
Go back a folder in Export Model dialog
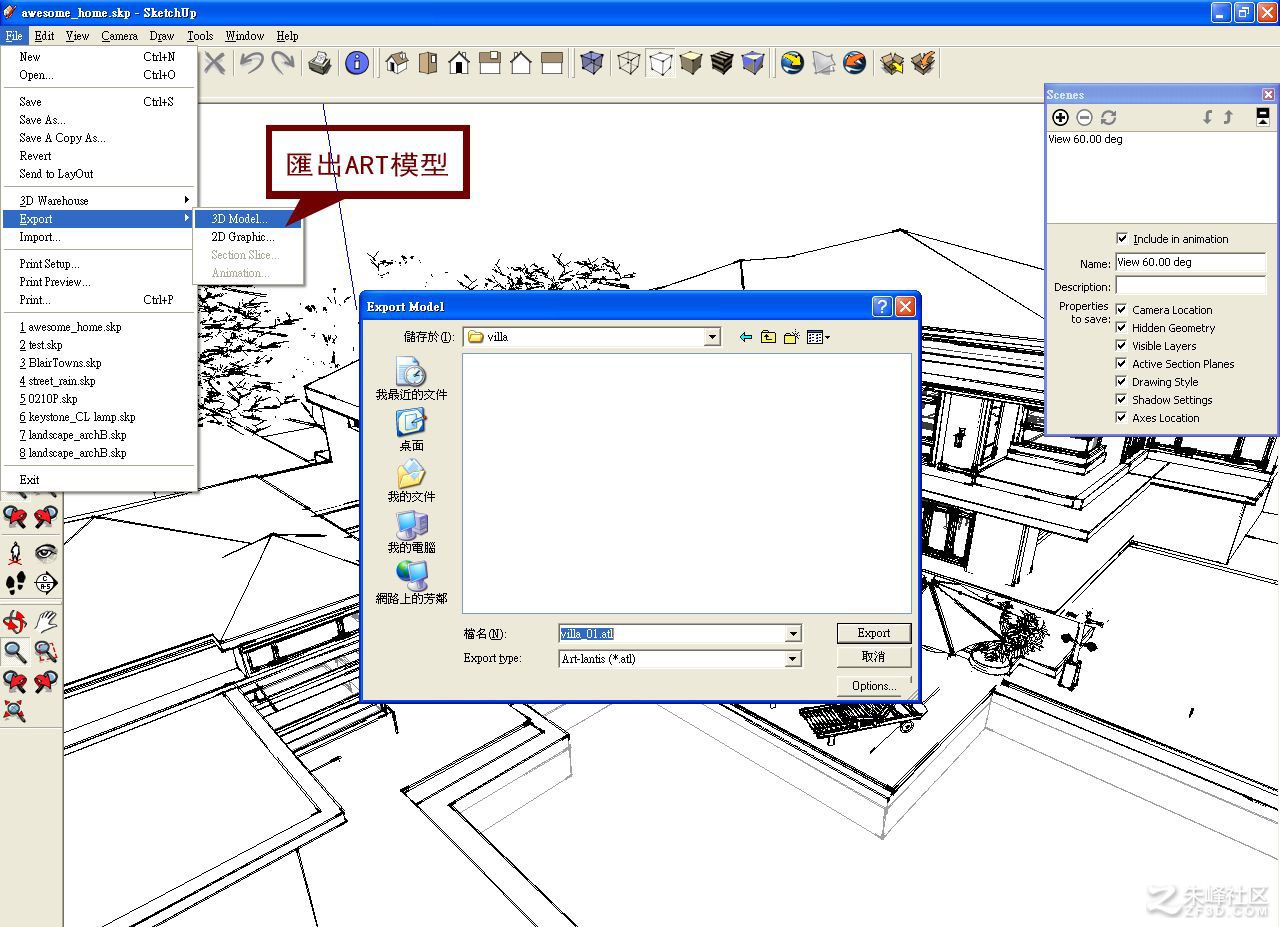click(745, 337)
